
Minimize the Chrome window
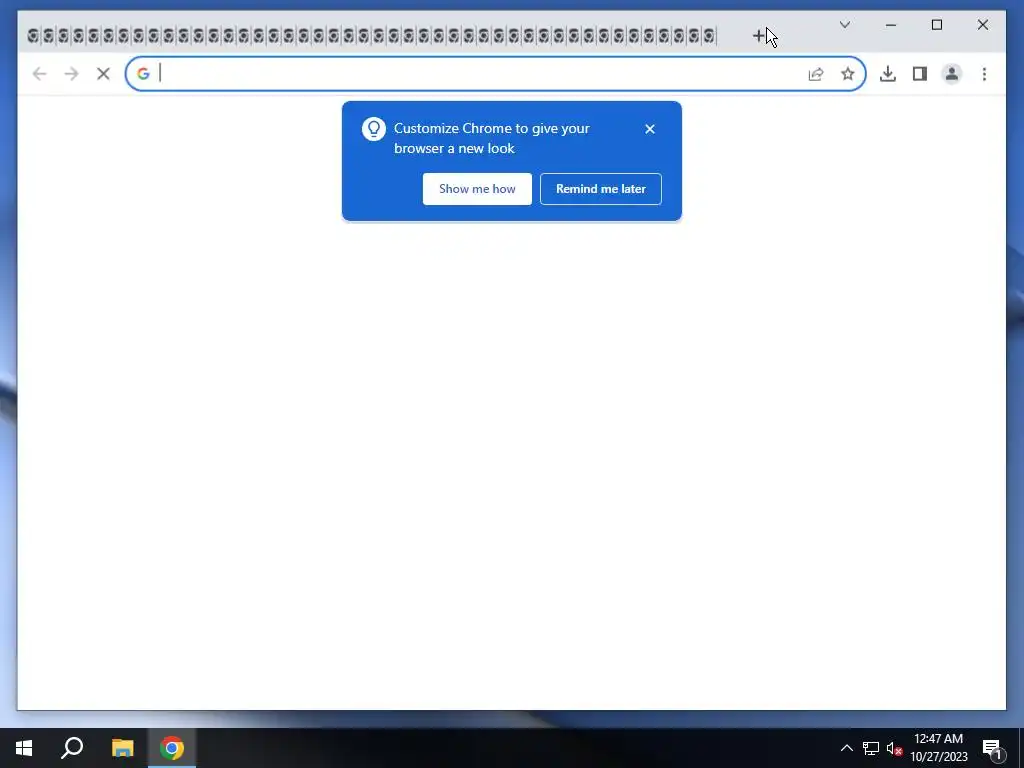[x=891, y=25]
